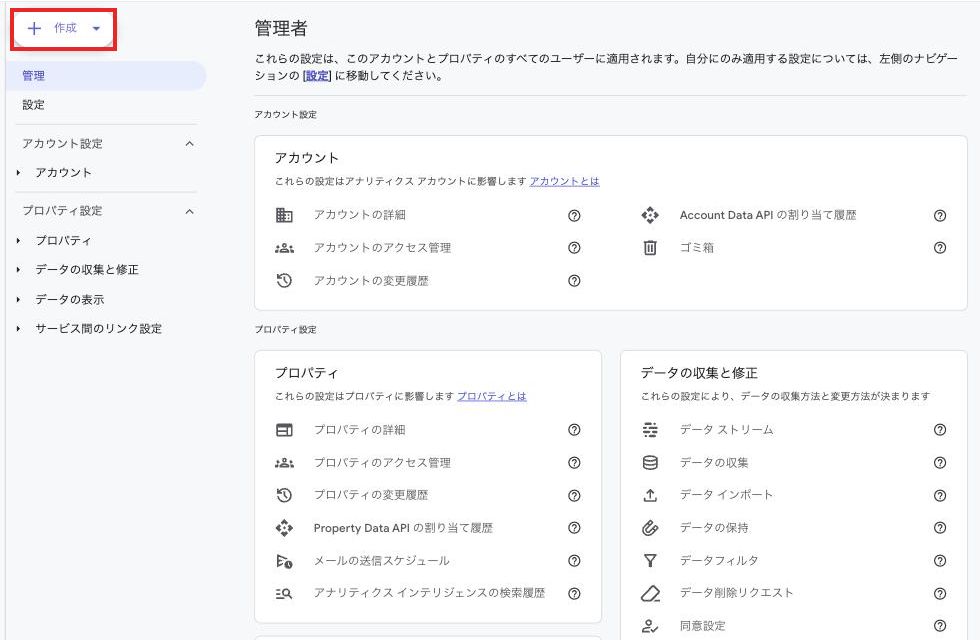Open the アカウントとは link

[564, 181]
